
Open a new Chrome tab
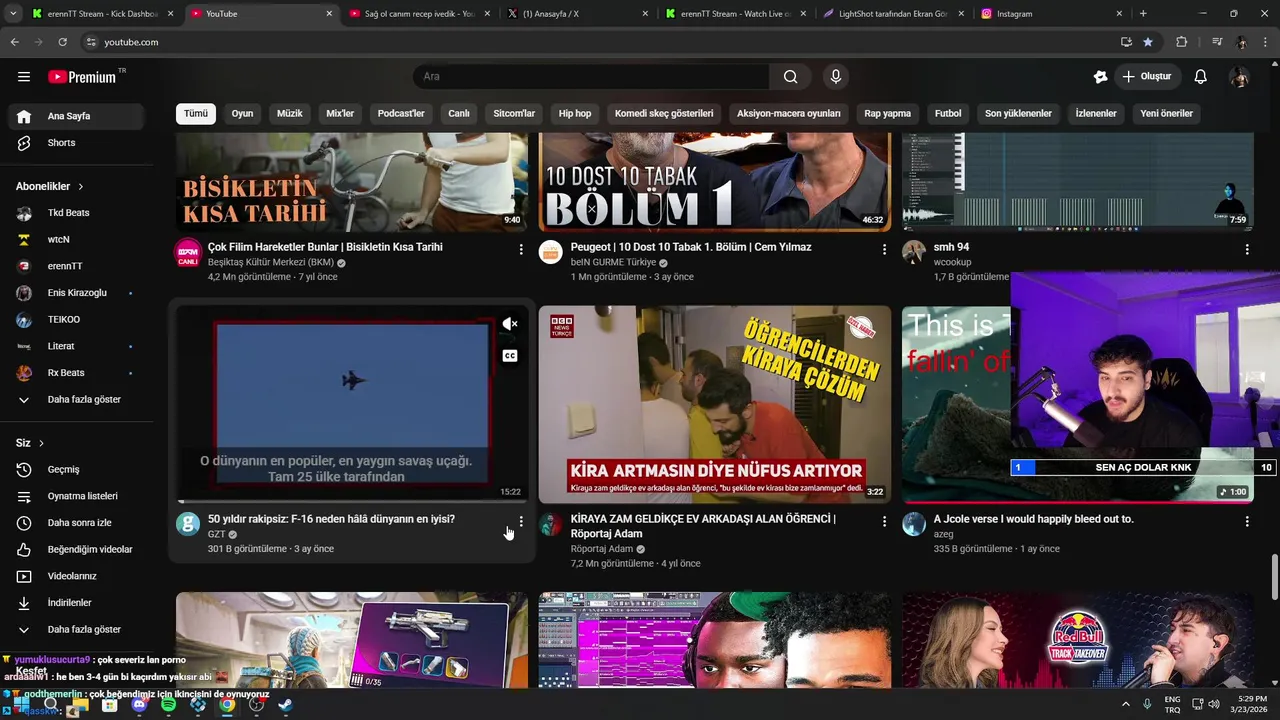(x=1143, y=14)
